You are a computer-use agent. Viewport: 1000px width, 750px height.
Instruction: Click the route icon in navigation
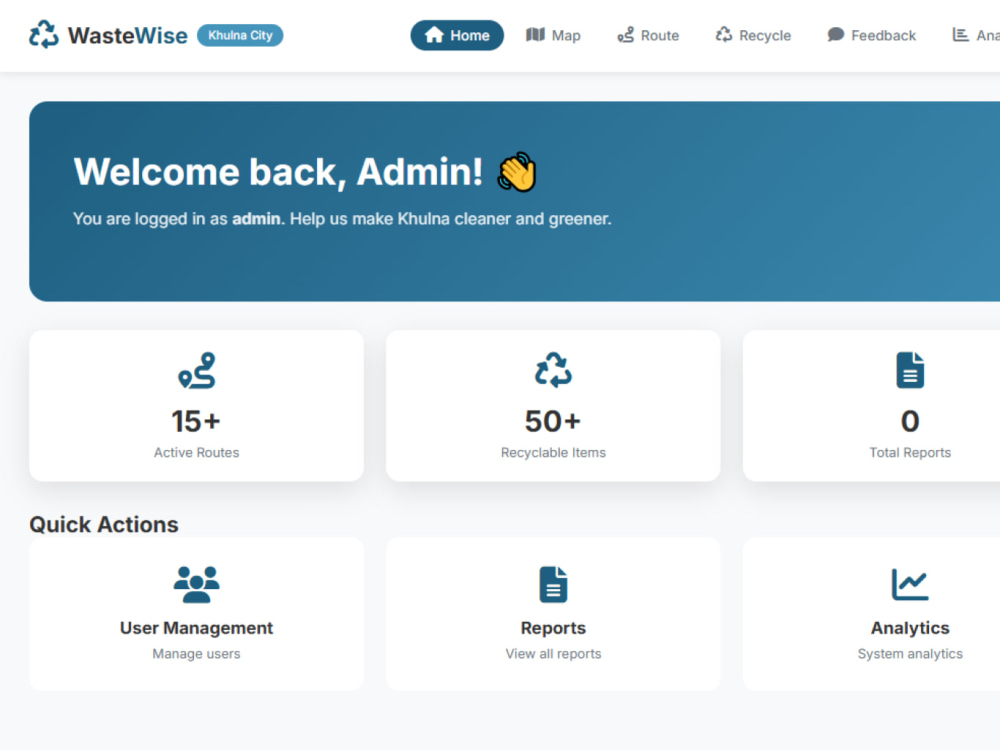point(626,35)
